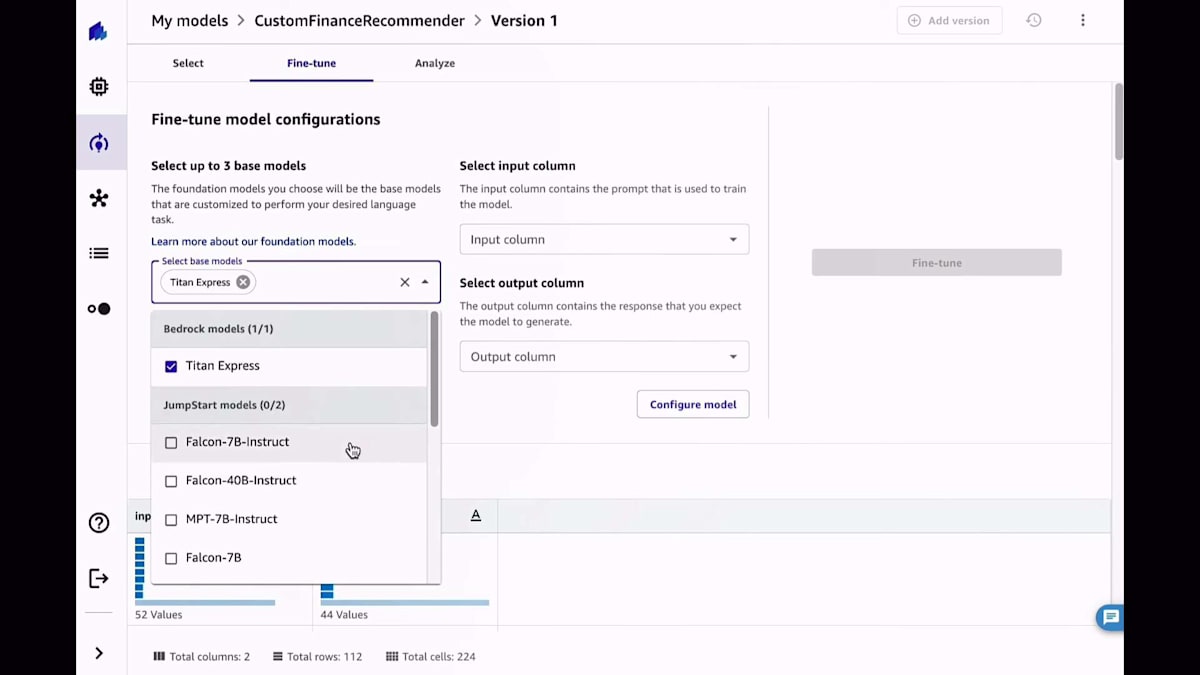Viewport: 1200px width, 675px height.
Task: Click the Total cells: 224 status
Action: point(430,657)
